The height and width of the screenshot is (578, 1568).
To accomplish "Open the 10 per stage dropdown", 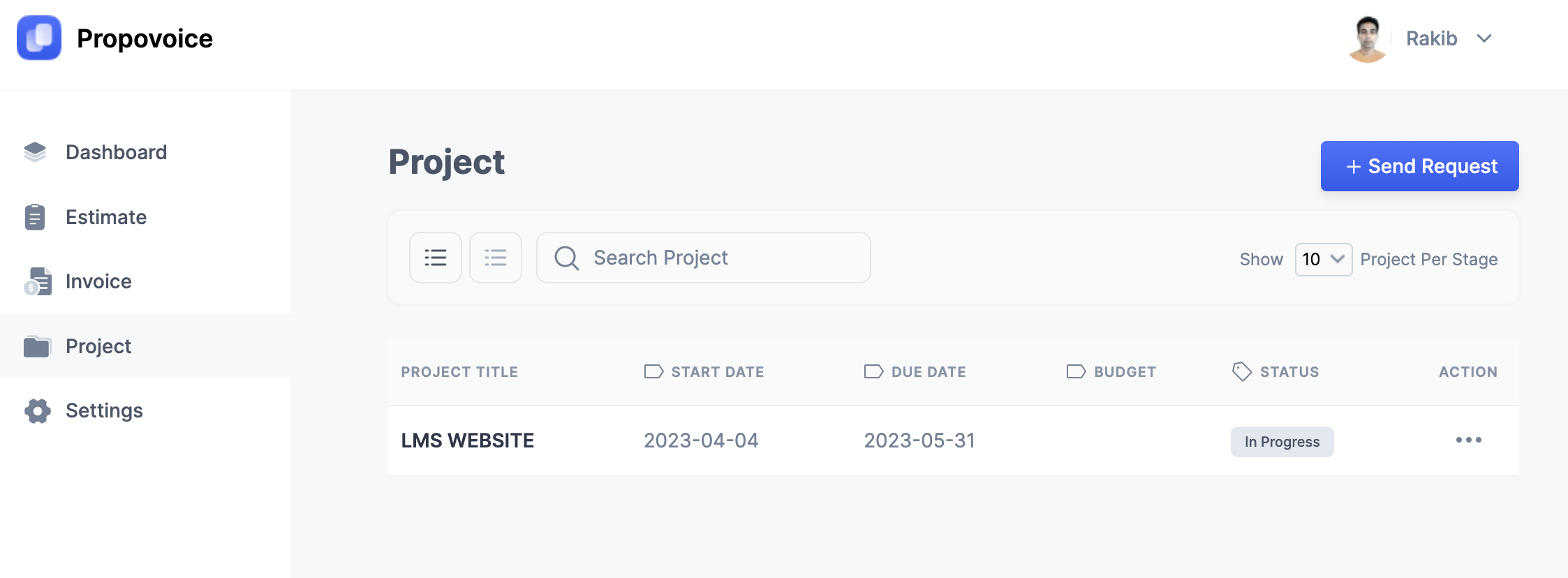I will point(1324,259).
